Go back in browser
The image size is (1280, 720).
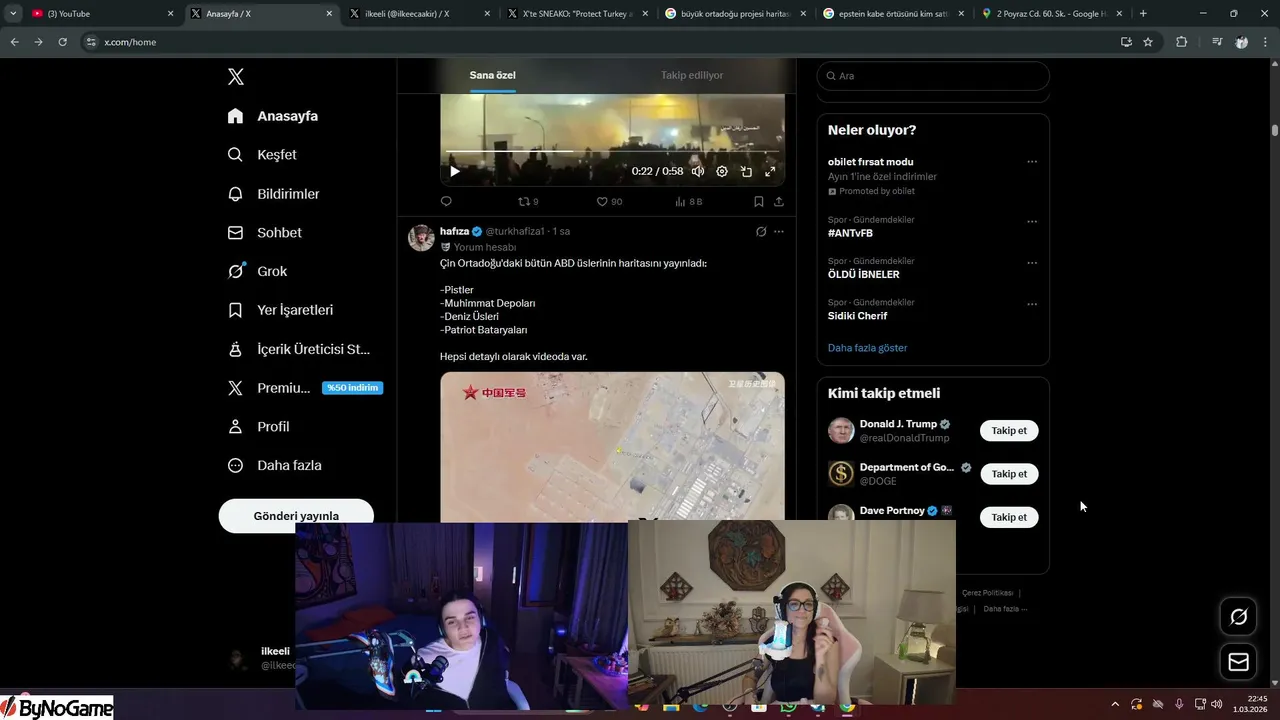click(14, 42)
